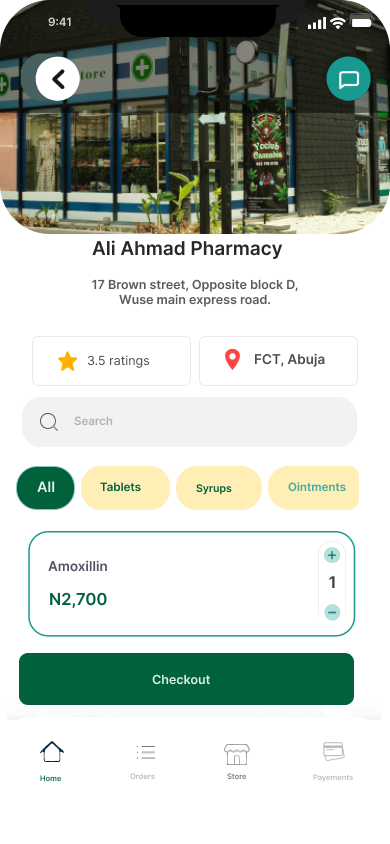Viewport: 390px width, 844px height.
Task: Click the search magnifier icon
Action: pyautogui.click(x=49, y=422)
